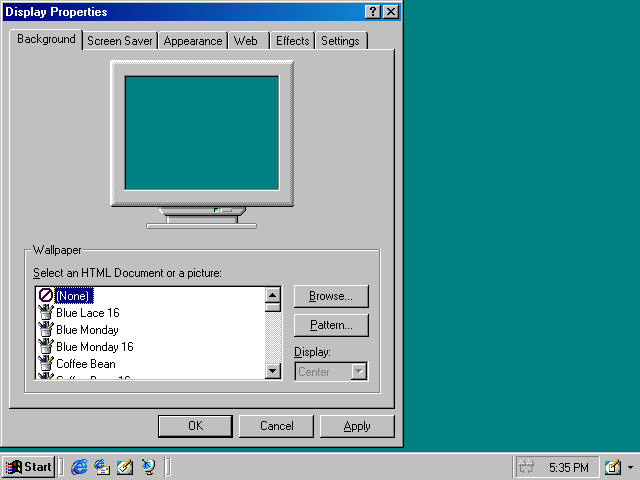
Task: Select the Background tab
Action: pyautogui.click(x=46, y=40)
